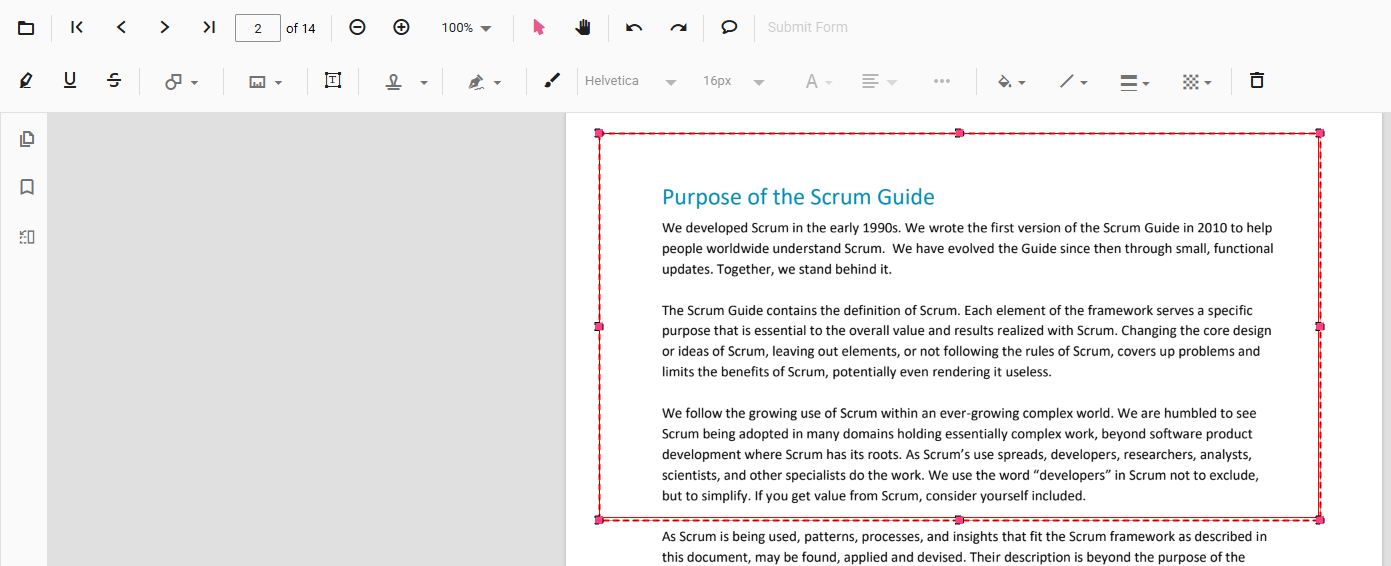The image size is (1391, 566).
Task: Enable the text selection cursor tool
Action: (539, 28)
